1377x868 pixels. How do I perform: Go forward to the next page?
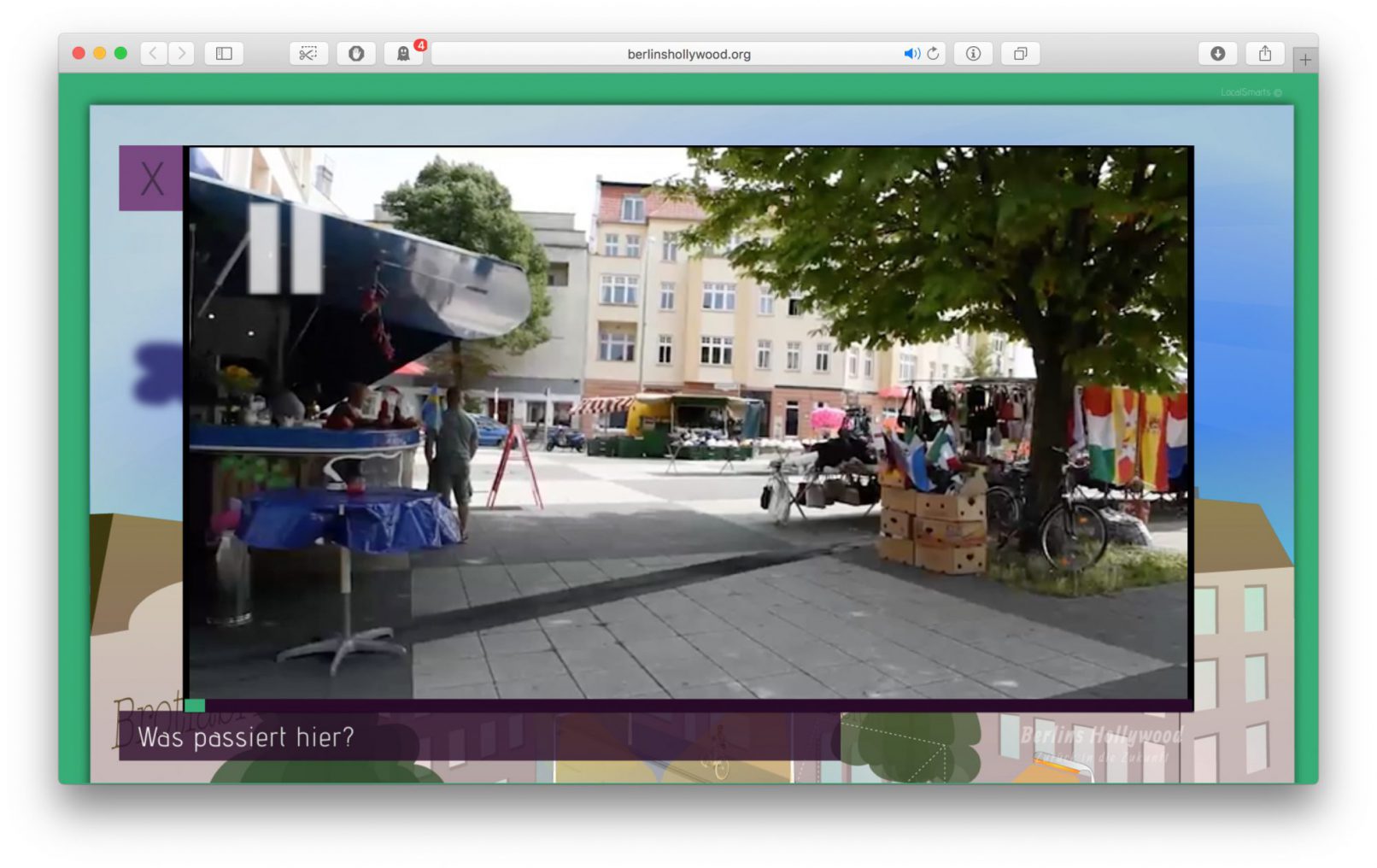[x=181, y=54]
